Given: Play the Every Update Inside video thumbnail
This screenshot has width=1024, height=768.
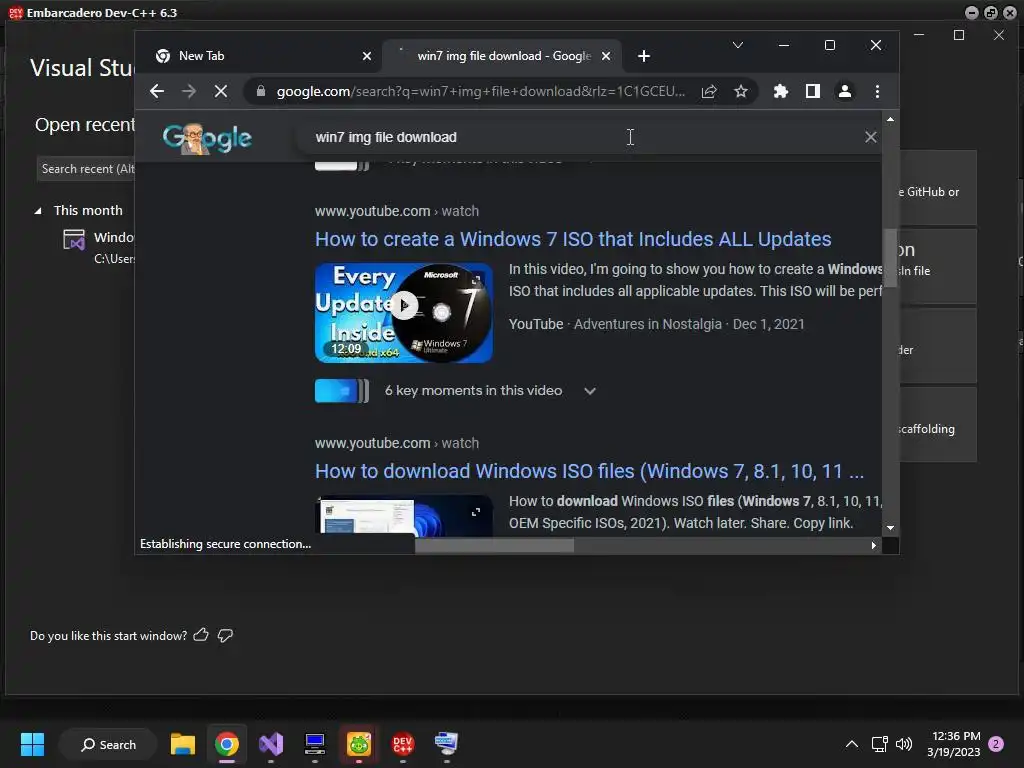Looking at the screenshot, I should pos(404,313).
